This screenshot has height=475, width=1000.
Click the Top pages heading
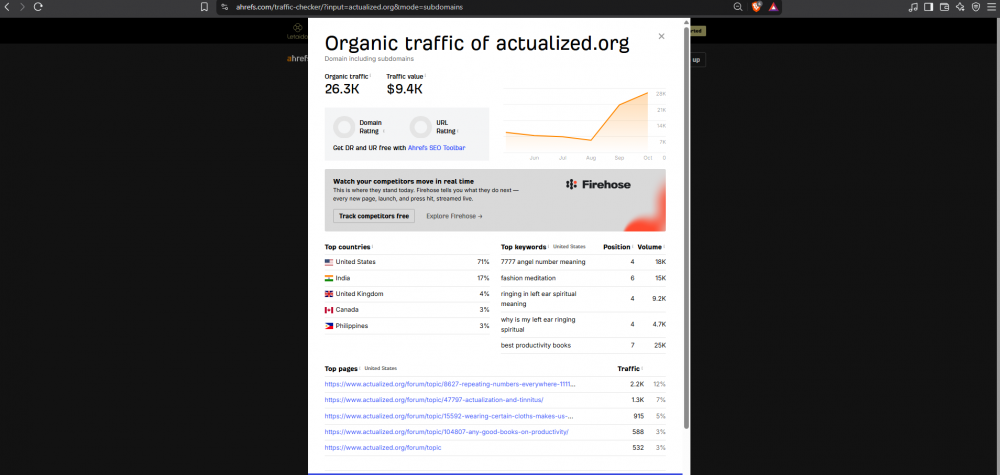coord(341,369)
